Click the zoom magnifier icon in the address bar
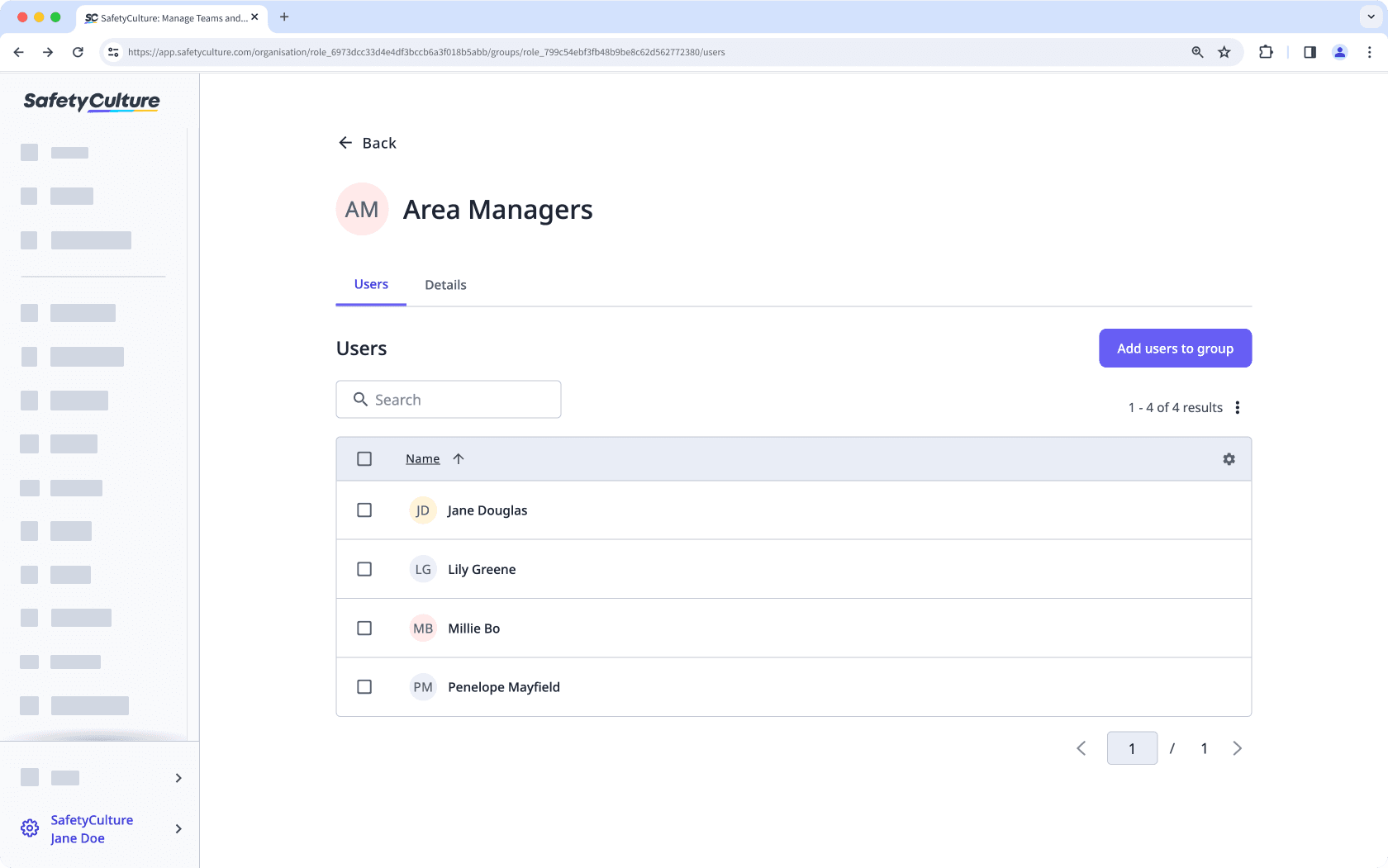 tap(1196, 51)
